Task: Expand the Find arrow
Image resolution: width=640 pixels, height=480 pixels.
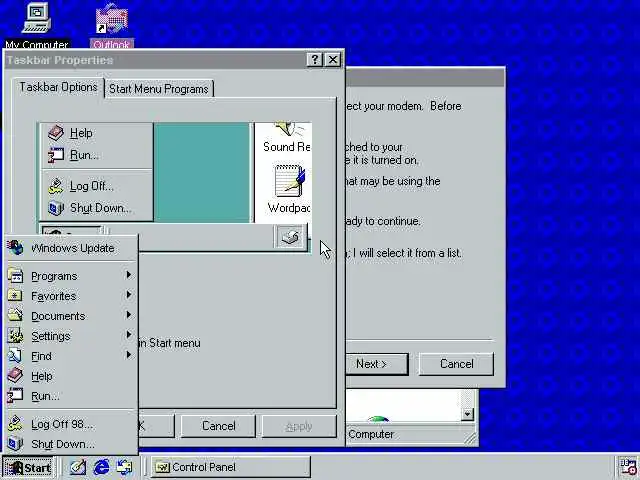Action: [x=129, y=354]
